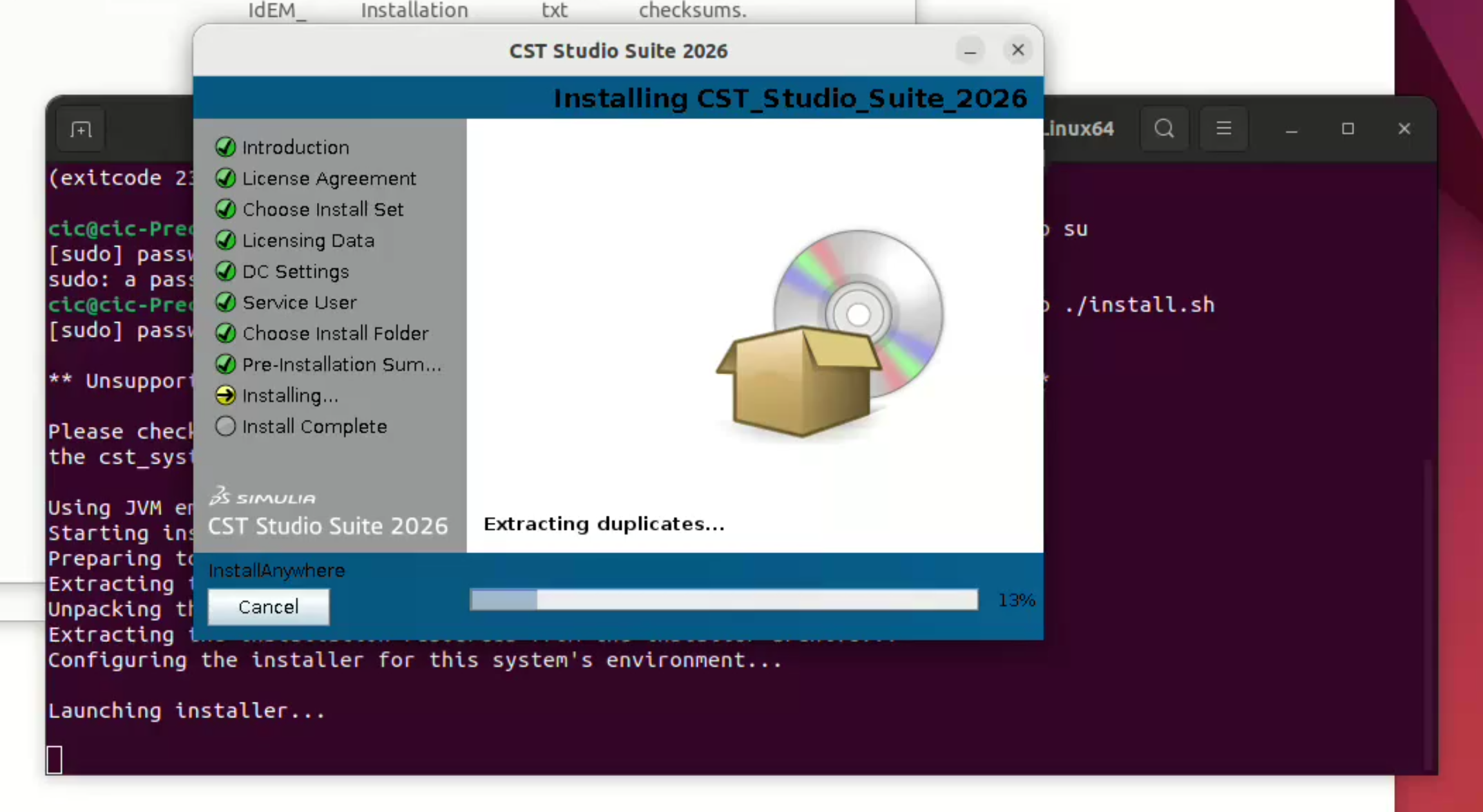Select the 'DC Settings' step label

296,271
